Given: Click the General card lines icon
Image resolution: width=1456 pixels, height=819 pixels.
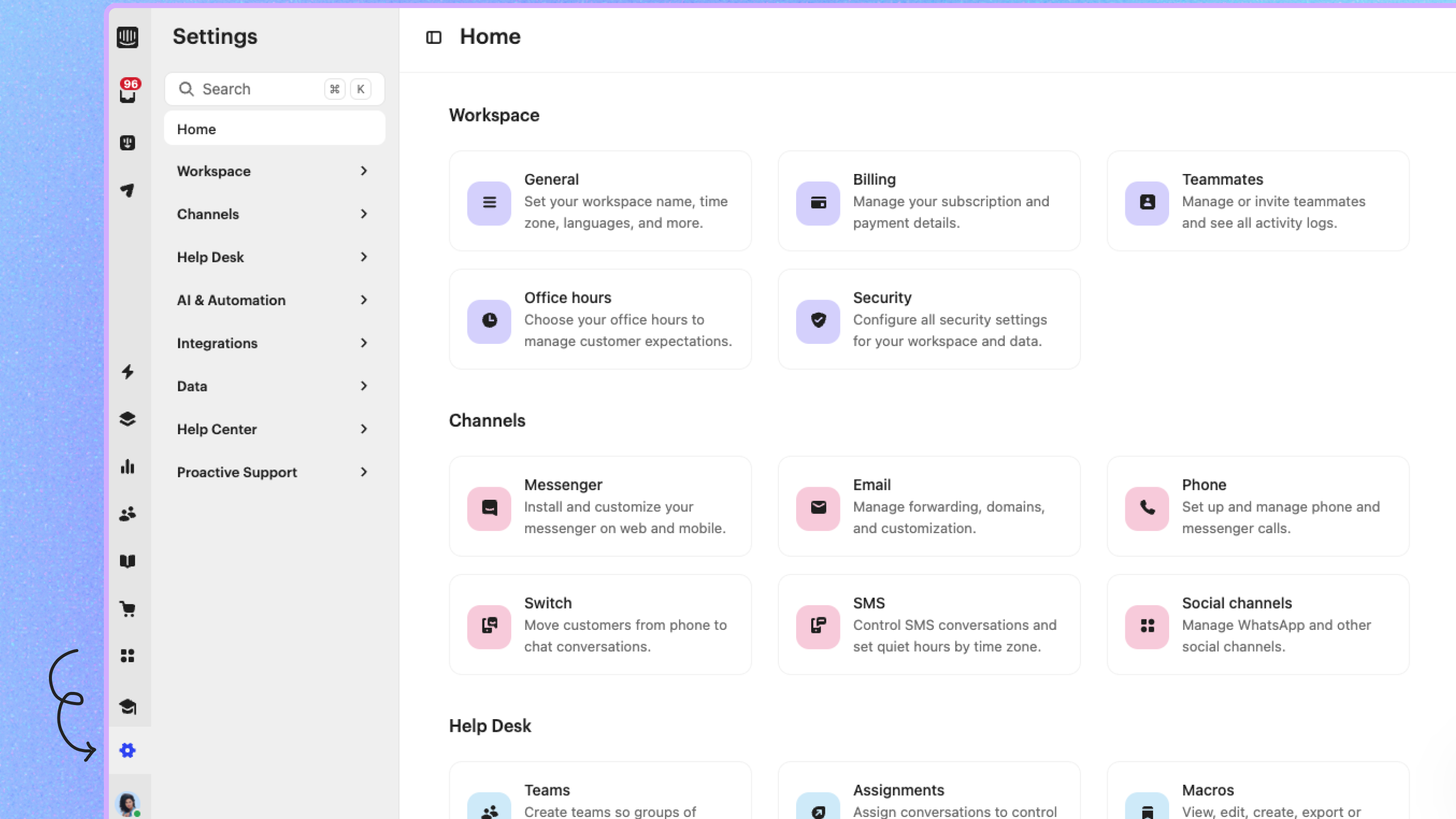Looking at the screenshot, I should tap(489, 203).
